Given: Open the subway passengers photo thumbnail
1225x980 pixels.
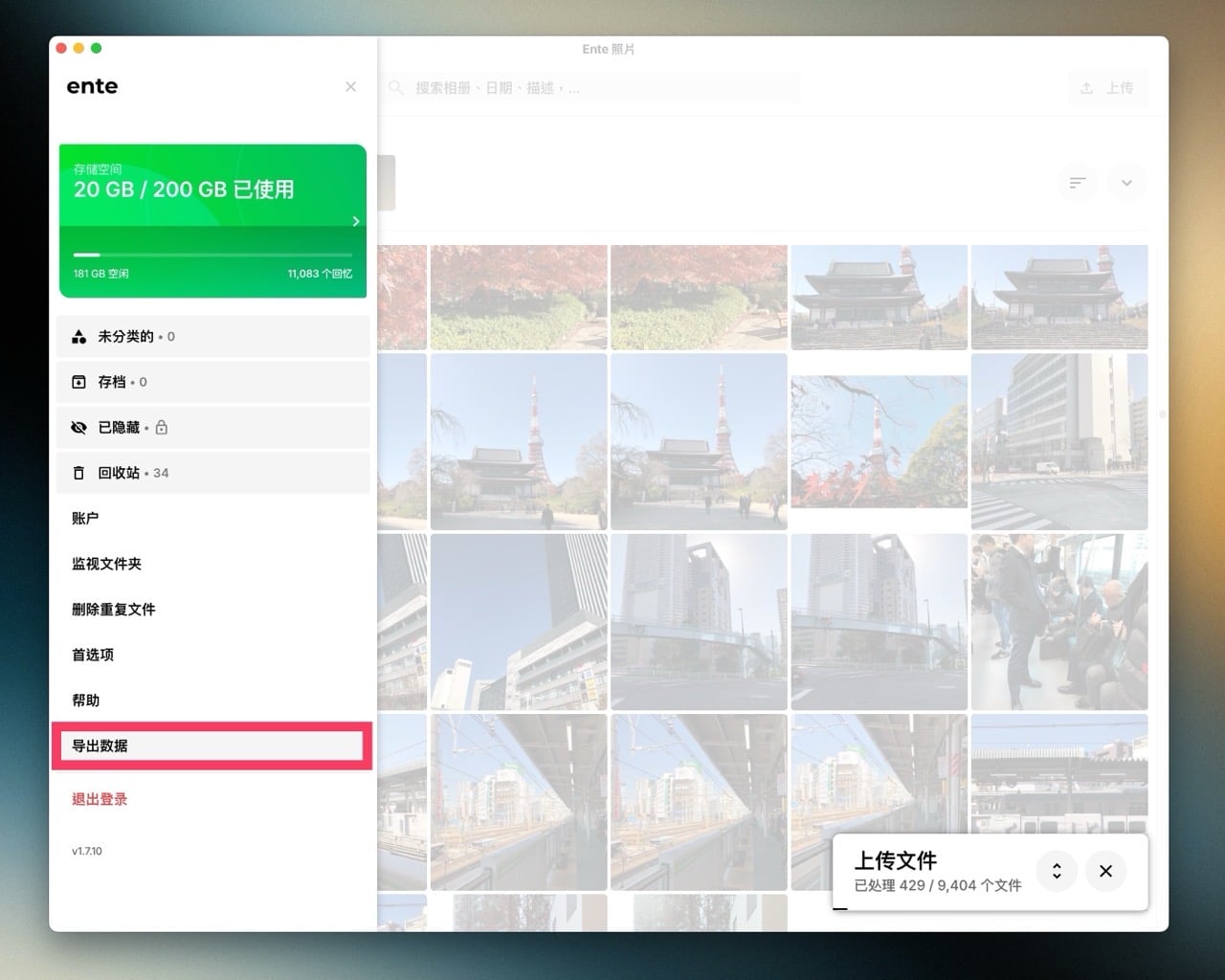Looking at the screenshot, I should click(1059, 622).
